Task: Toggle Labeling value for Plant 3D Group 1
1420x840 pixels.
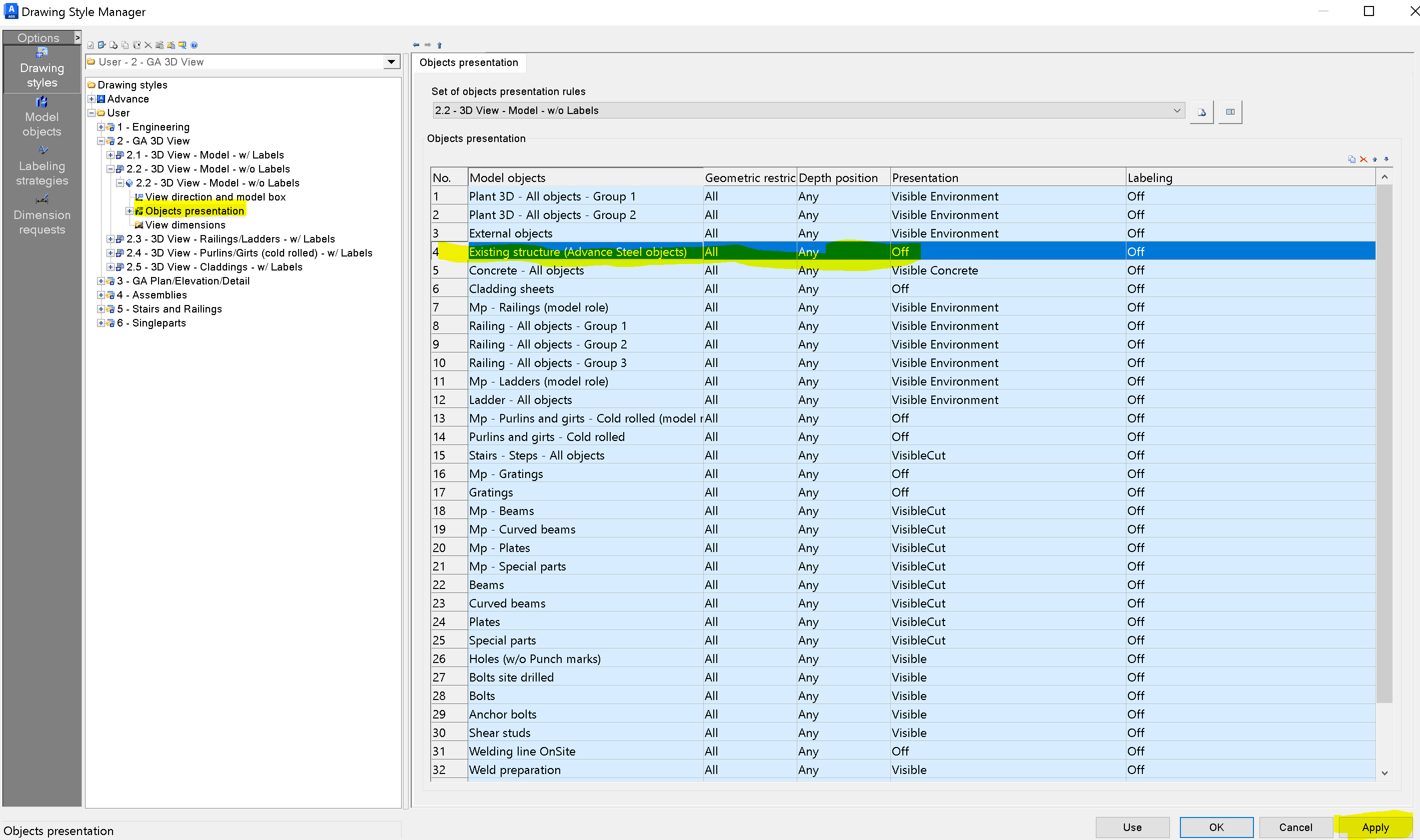Action: [1136, 196]
